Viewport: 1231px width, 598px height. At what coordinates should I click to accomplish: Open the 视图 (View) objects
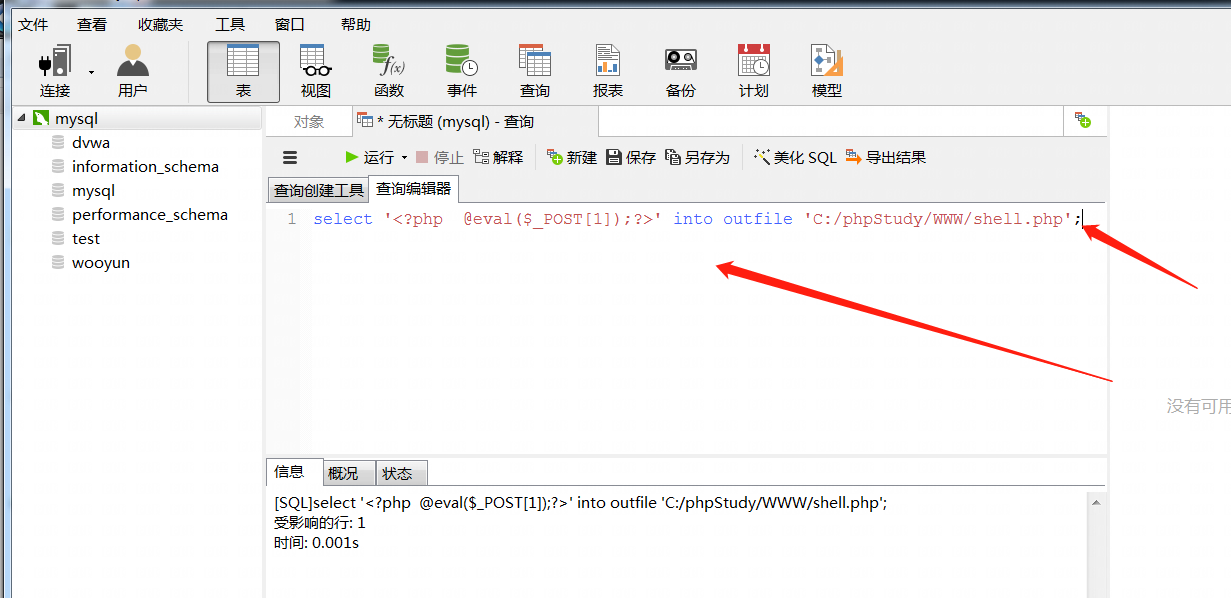coord(316,71)
